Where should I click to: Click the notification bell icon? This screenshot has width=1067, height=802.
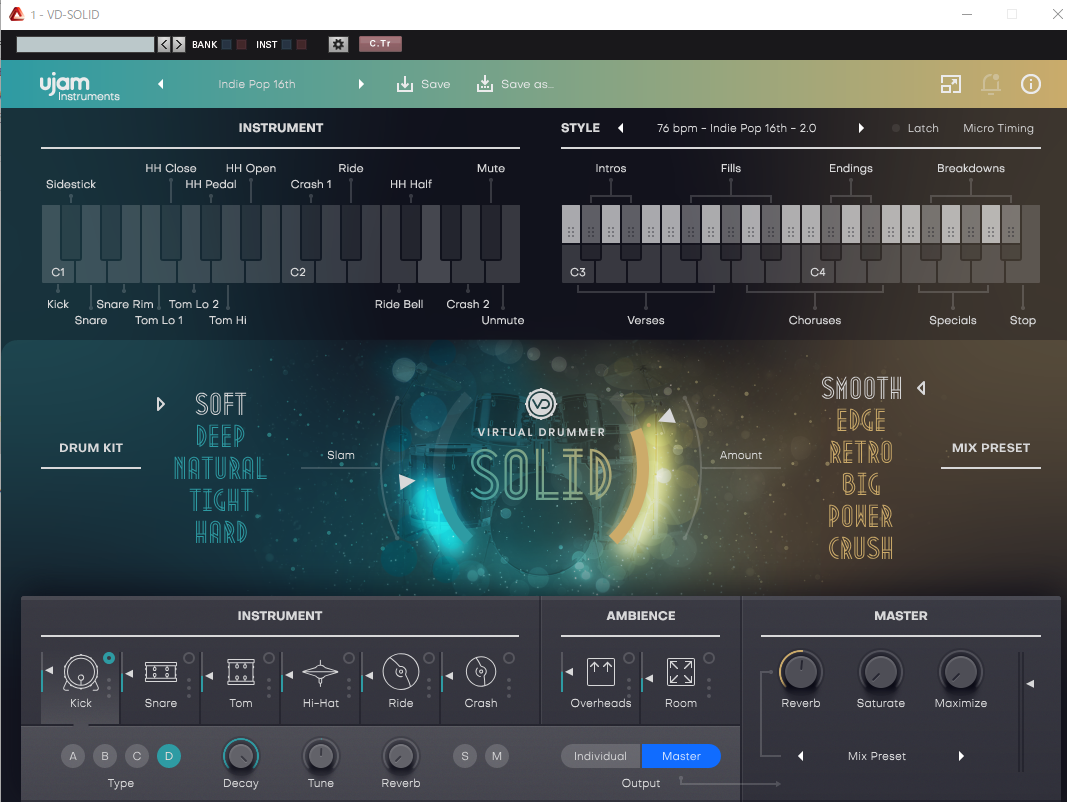click(x=991, y=84)
